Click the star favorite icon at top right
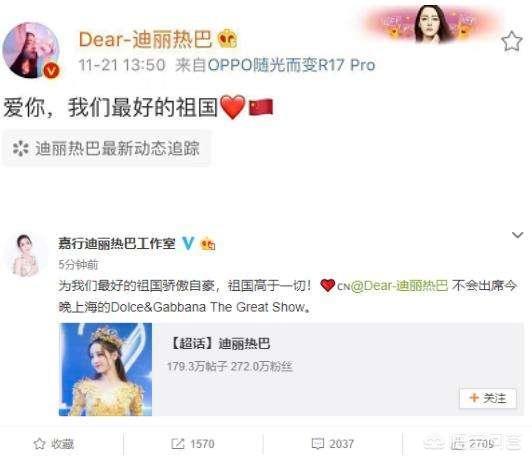This screenshot has height=460, width=532. (511, 41)
